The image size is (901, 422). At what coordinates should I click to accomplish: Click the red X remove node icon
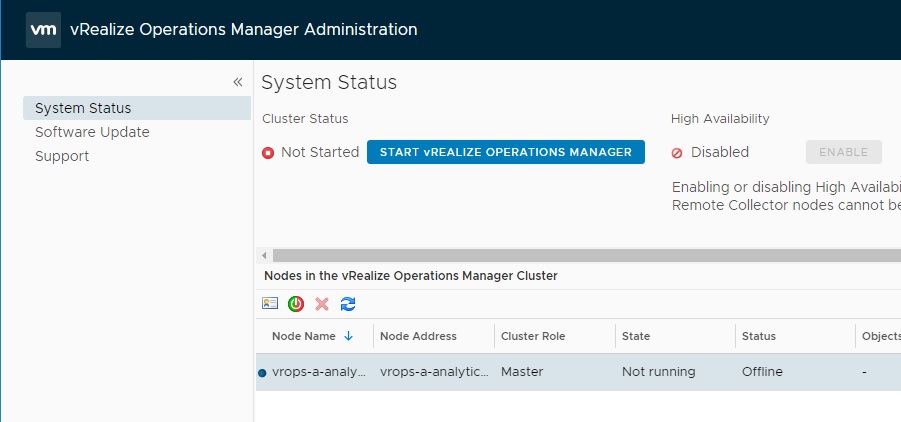[x=322, y=304]
